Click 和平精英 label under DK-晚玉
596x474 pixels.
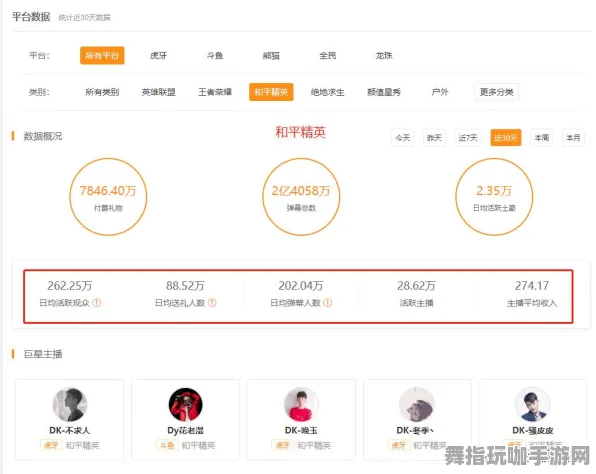point(314,445)
